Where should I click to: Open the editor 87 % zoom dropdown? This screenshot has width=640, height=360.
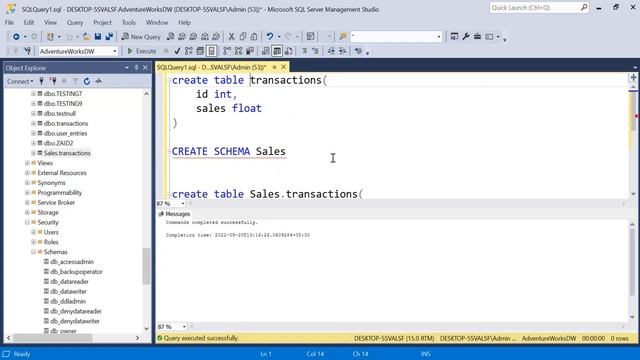pyautogui.click(x=182, y=203)
